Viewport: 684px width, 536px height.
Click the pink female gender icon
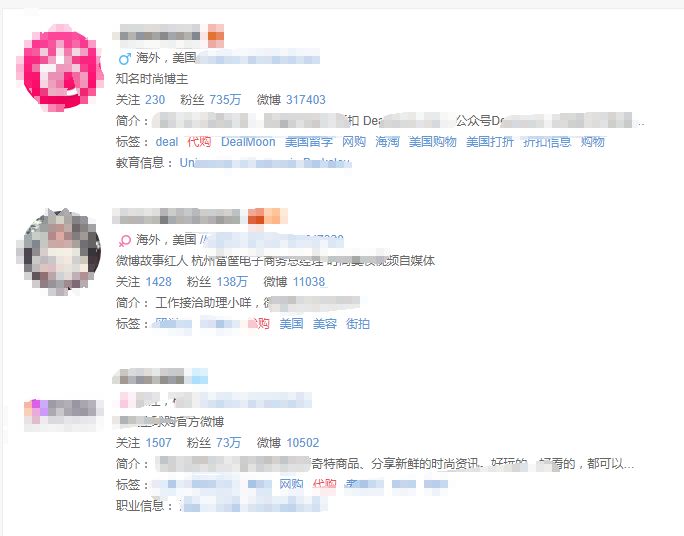pos(125,240)
